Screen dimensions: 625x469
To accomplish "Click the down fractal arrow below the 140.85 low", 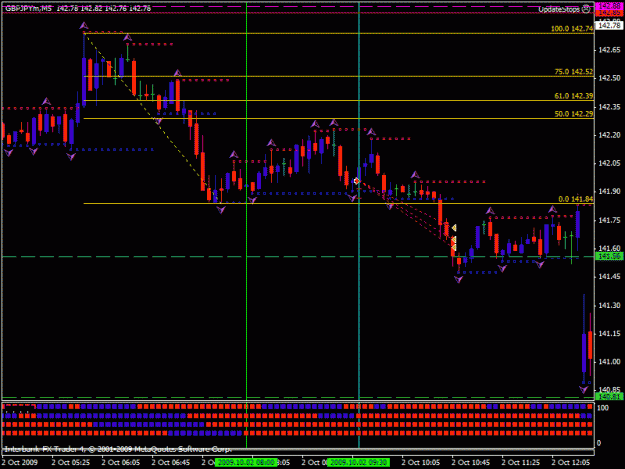I will (x=583, y=390).
